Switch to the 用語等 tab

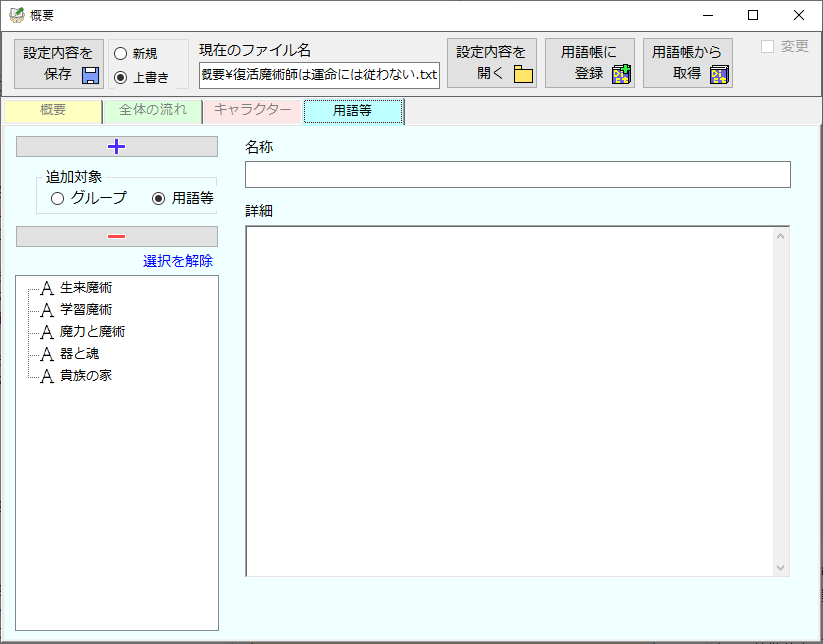click(353, 111)
